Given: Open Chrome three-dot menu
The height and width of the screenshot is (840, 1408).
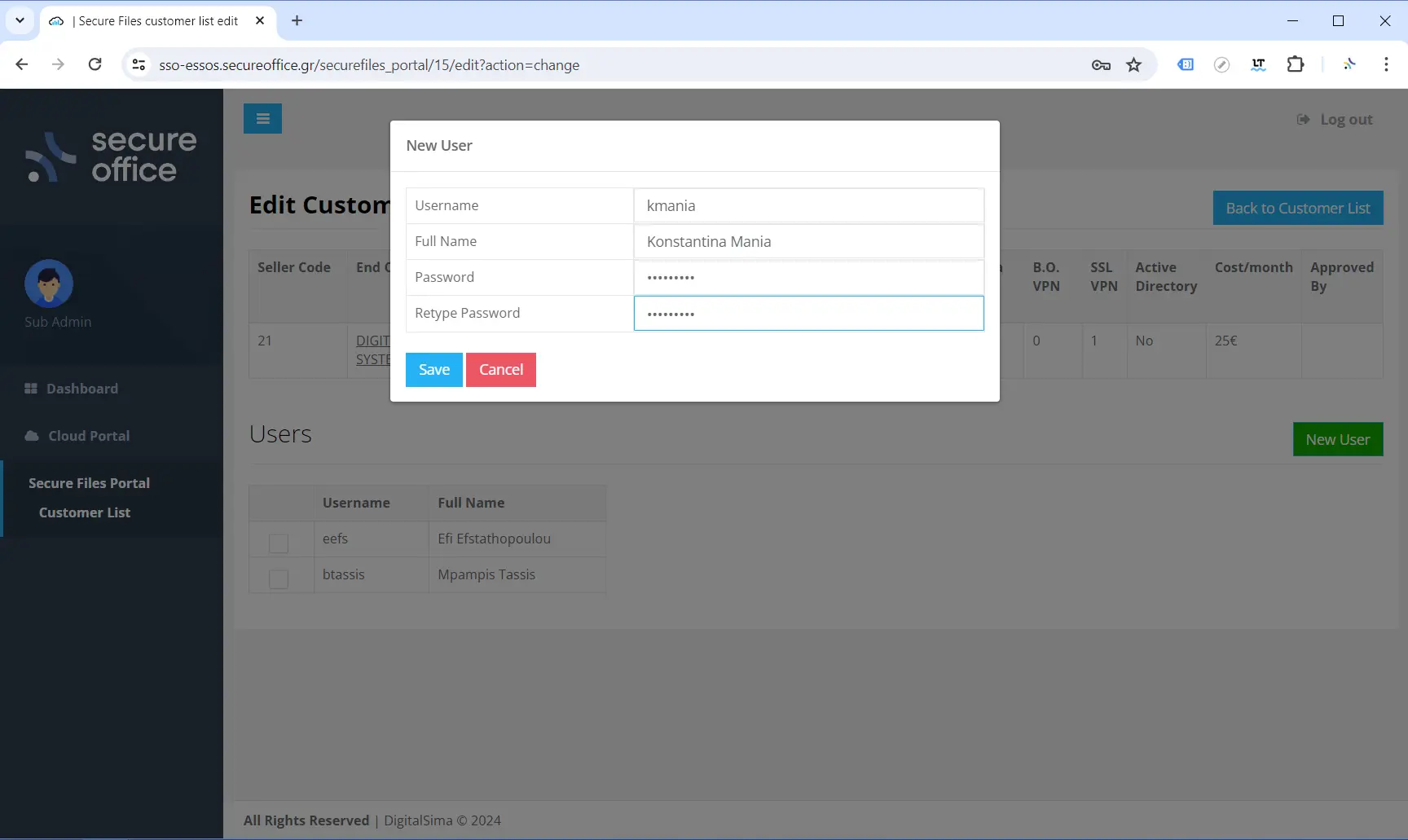Looking at the screenshot, I should [1386, 64].
